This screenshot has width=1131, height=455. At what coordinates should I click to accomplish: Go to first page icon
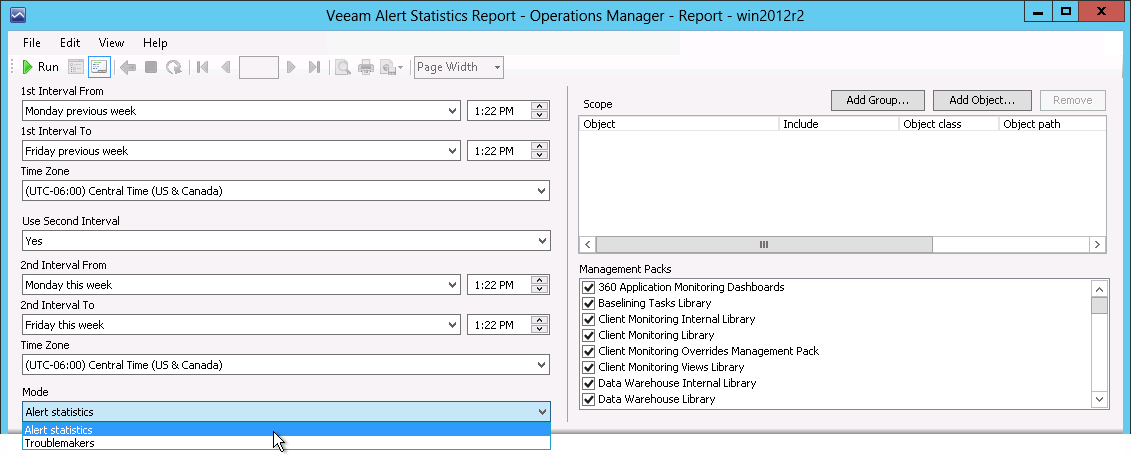click(203, 67)
